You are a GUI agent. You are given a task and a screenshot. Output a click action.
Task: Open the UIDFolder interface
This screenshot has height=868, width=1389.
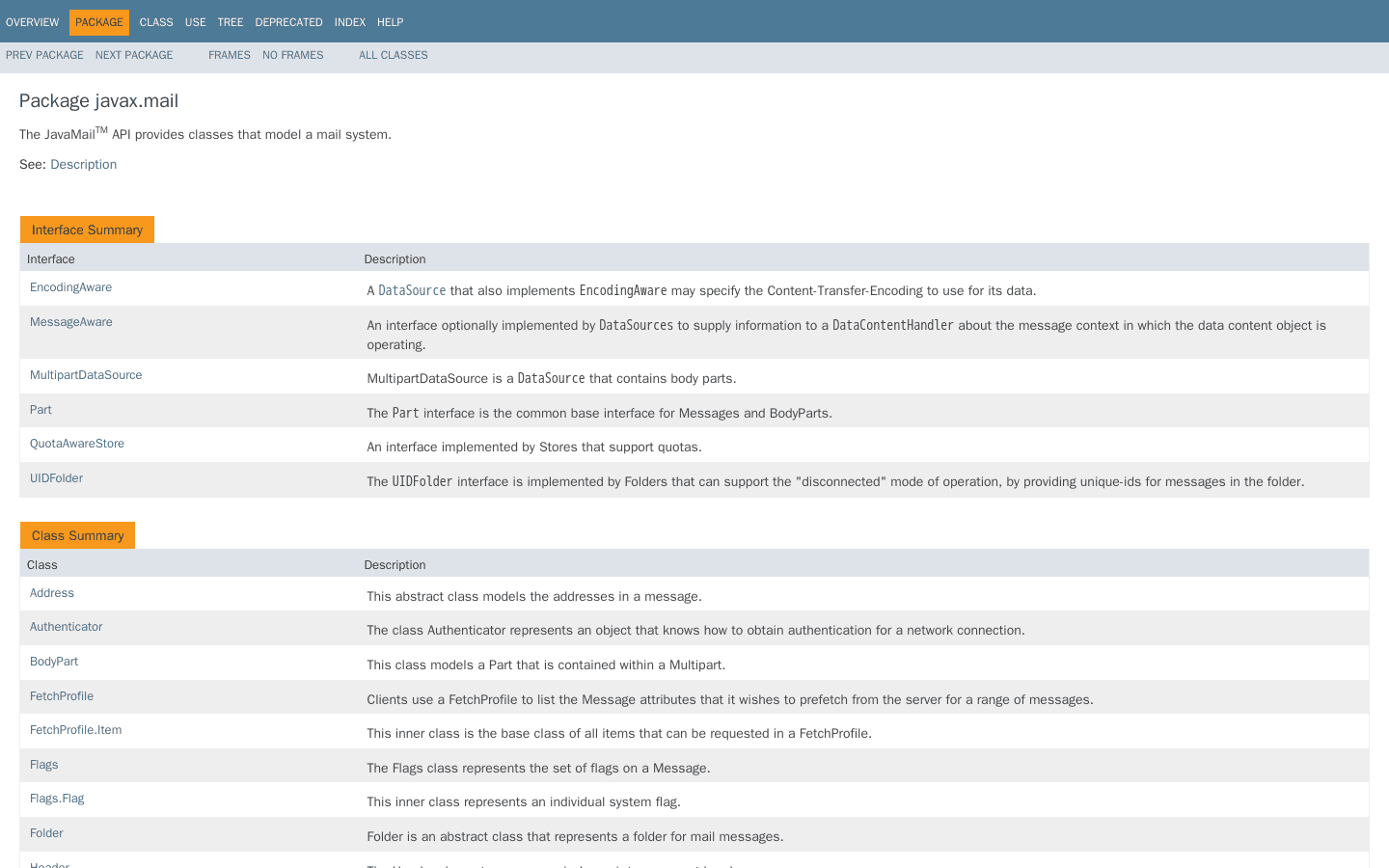pyautogui.click(x=56, y=477)
